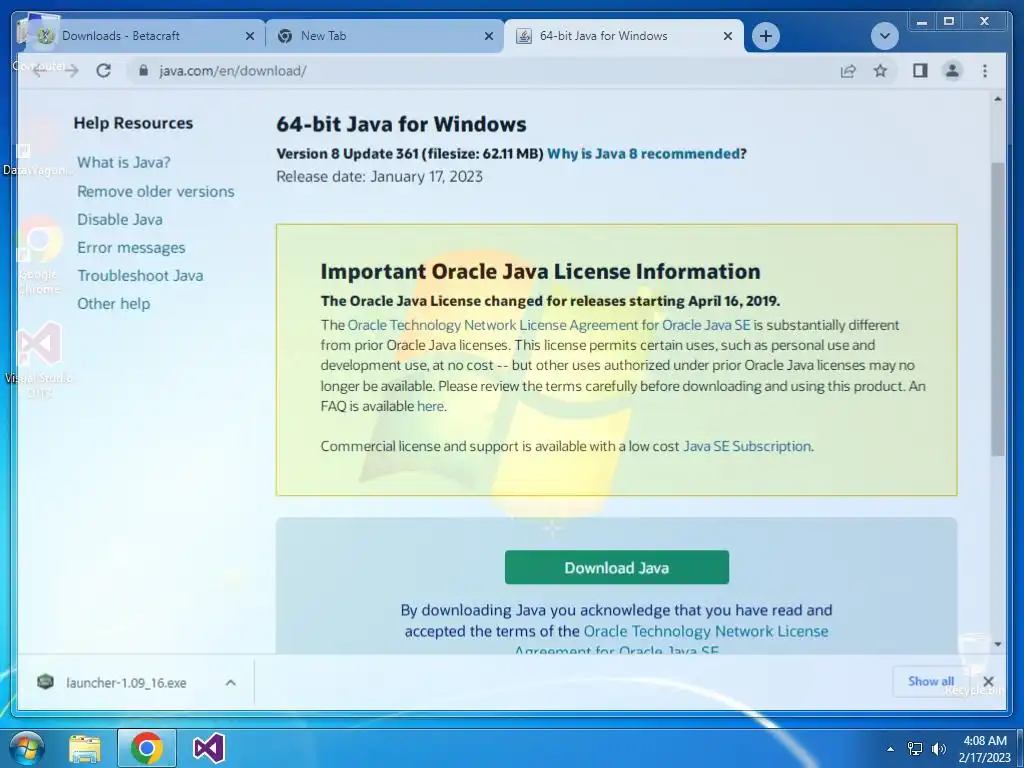This screenshot has width=1024, height=768.
Task: Click Release date: January 17, 2023 text
Action: [379, 176]
